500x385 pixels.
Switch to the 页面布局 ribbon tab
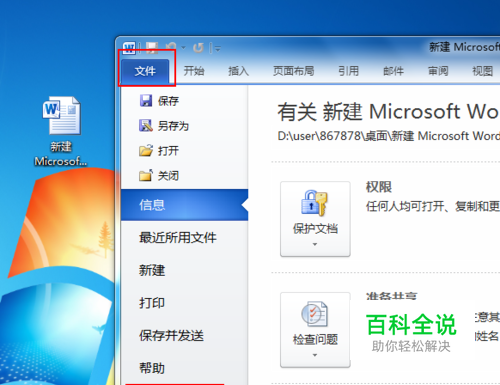(294, 71)
